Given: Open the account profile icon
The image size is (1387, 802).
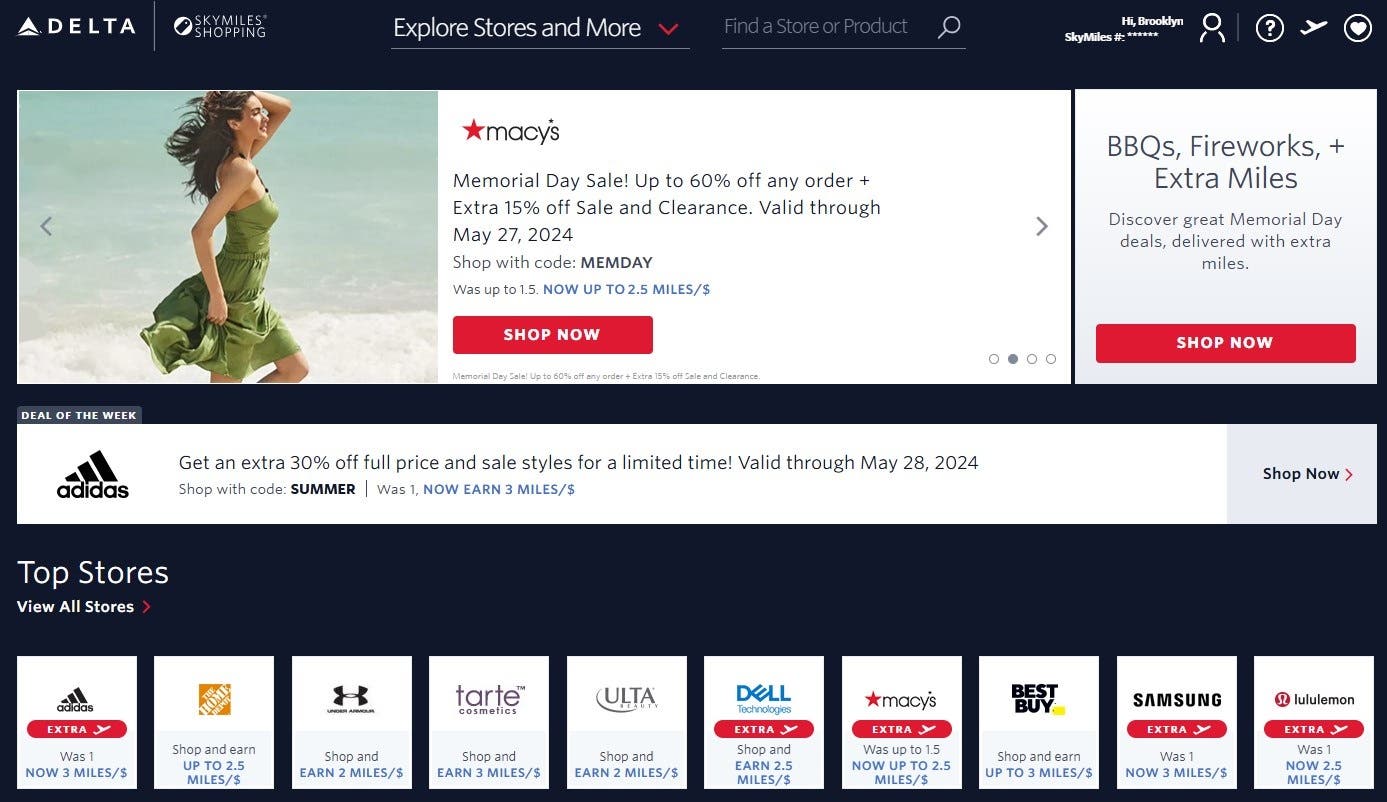Looking at the screenshot, I should click(x=1211, y=27).
